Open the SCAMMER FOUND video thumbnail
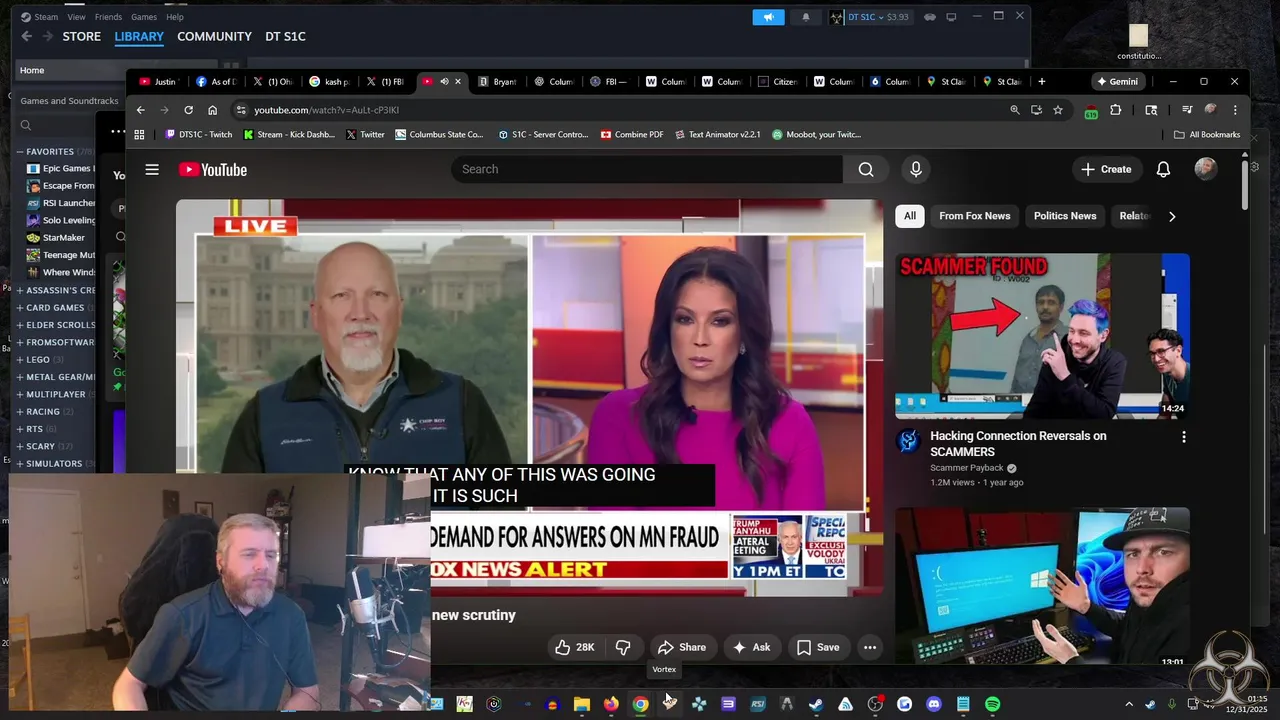 [x=1042, y=336]
